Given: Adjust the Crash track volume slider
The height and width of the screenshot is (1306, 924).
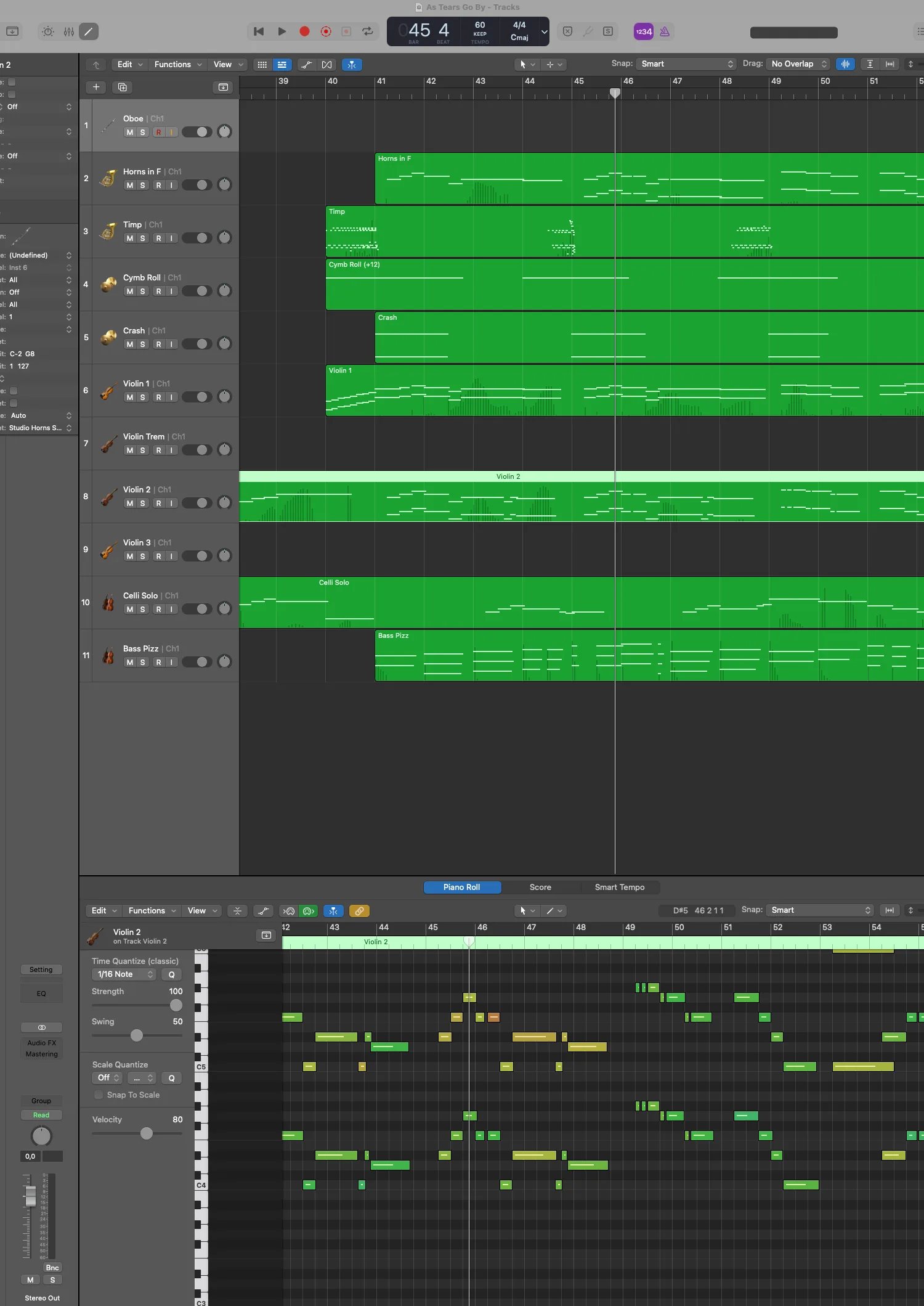Looking at the screenshot, I should 197,344.
